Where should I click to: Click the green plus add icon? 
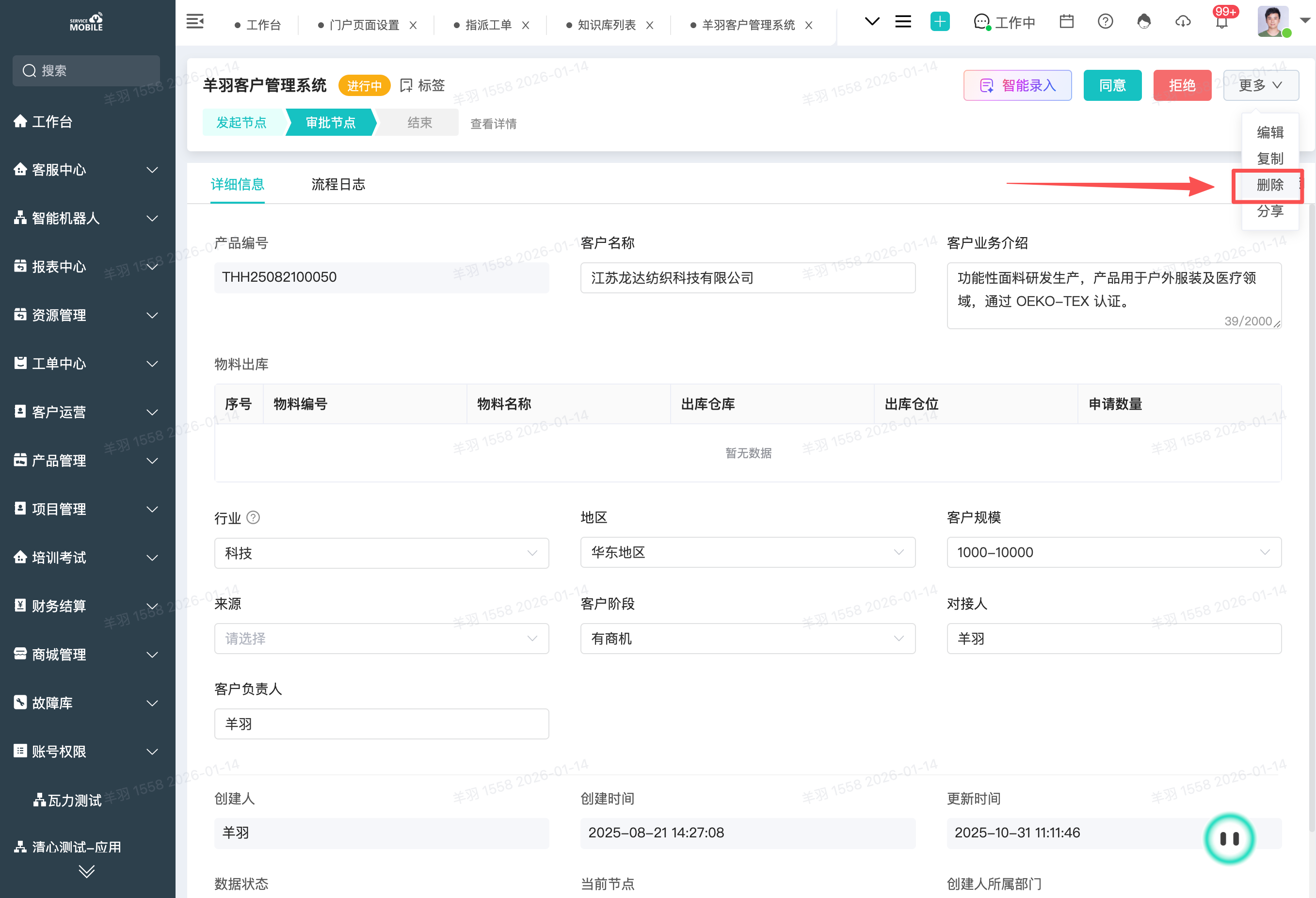click(939, 22)
